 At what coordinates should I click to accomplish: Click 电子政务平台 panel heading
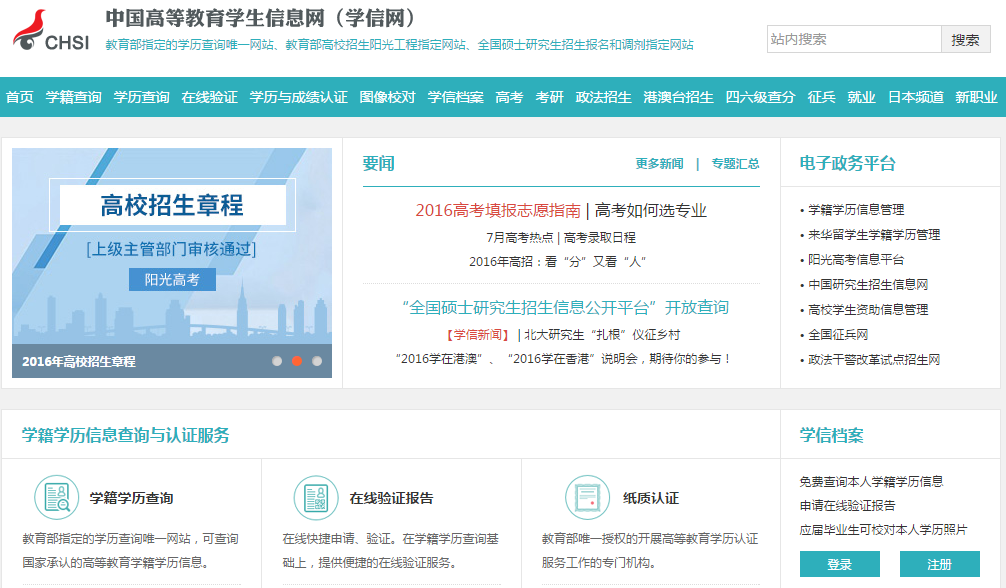(x=848, y=163)
